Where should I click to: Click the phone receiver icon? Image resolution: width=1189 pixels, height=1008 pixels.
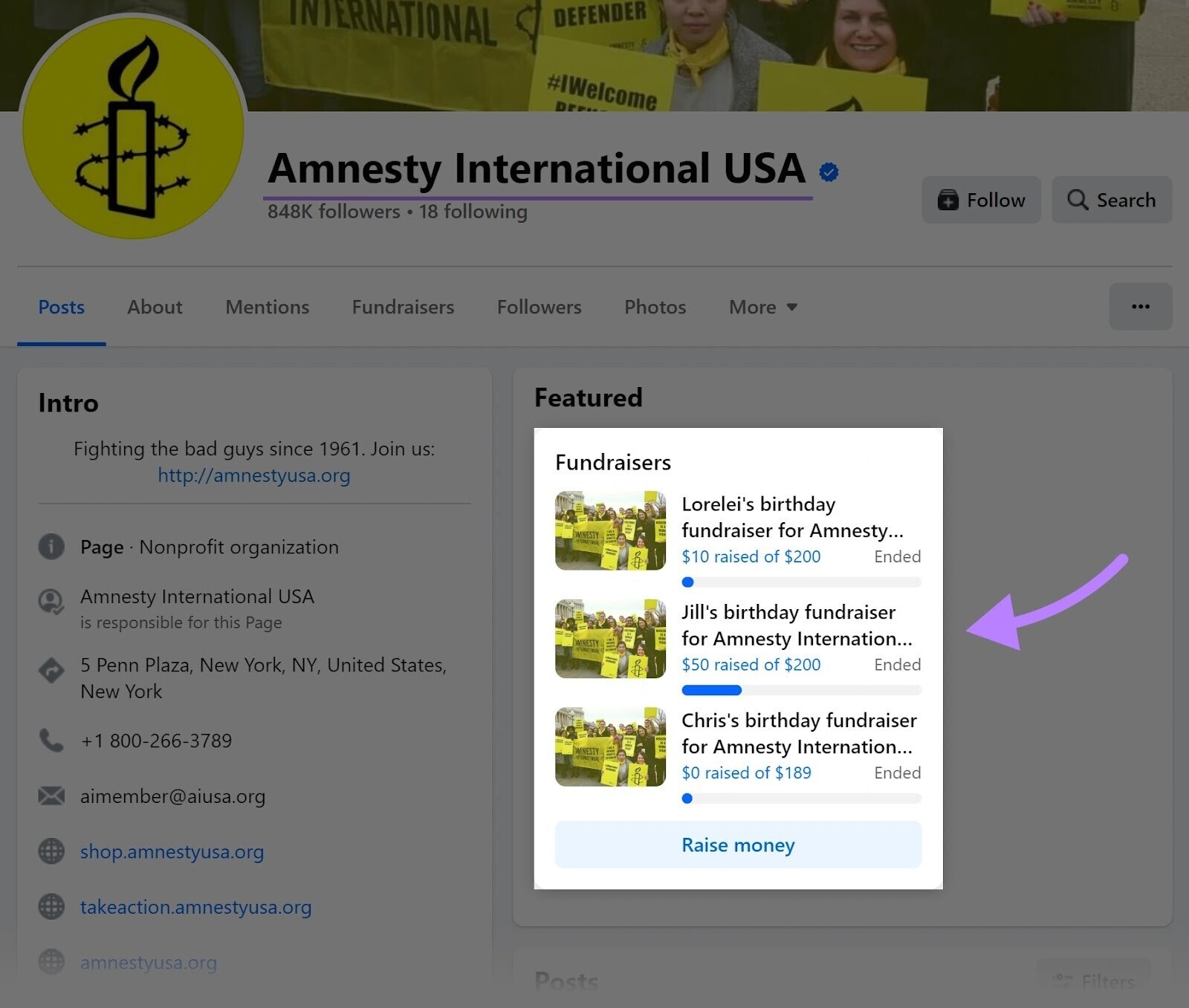[x=51, y=740]
